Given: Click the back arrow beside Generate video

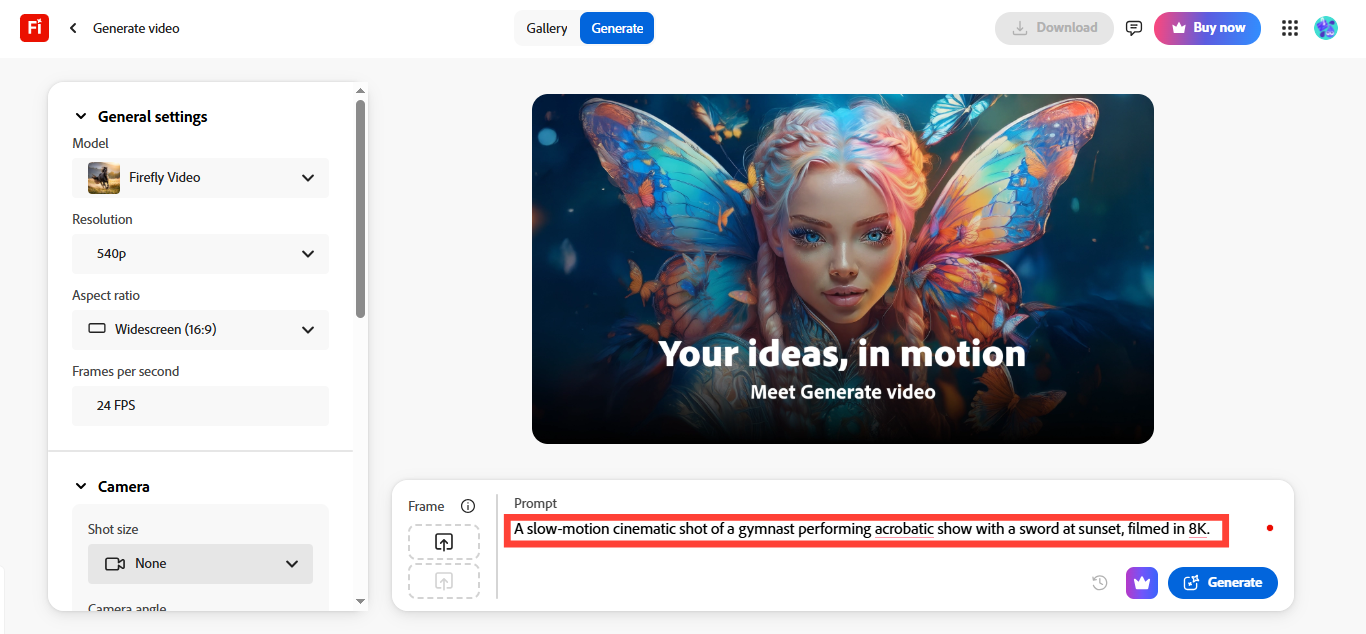Looking at the screenshot, I should (72, 28).
